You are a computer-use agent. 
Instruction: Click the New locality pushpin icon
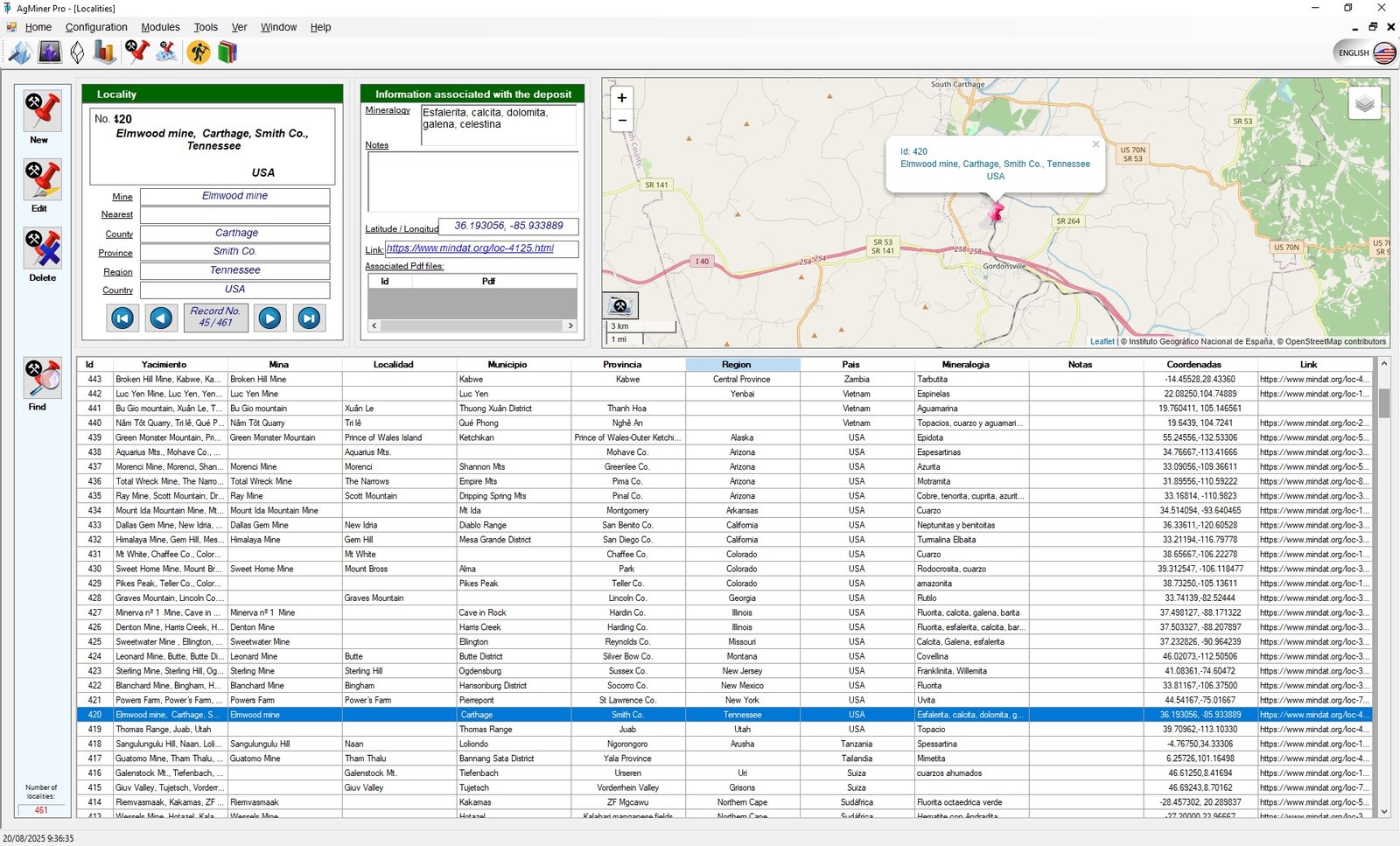(x=42, y=111)
